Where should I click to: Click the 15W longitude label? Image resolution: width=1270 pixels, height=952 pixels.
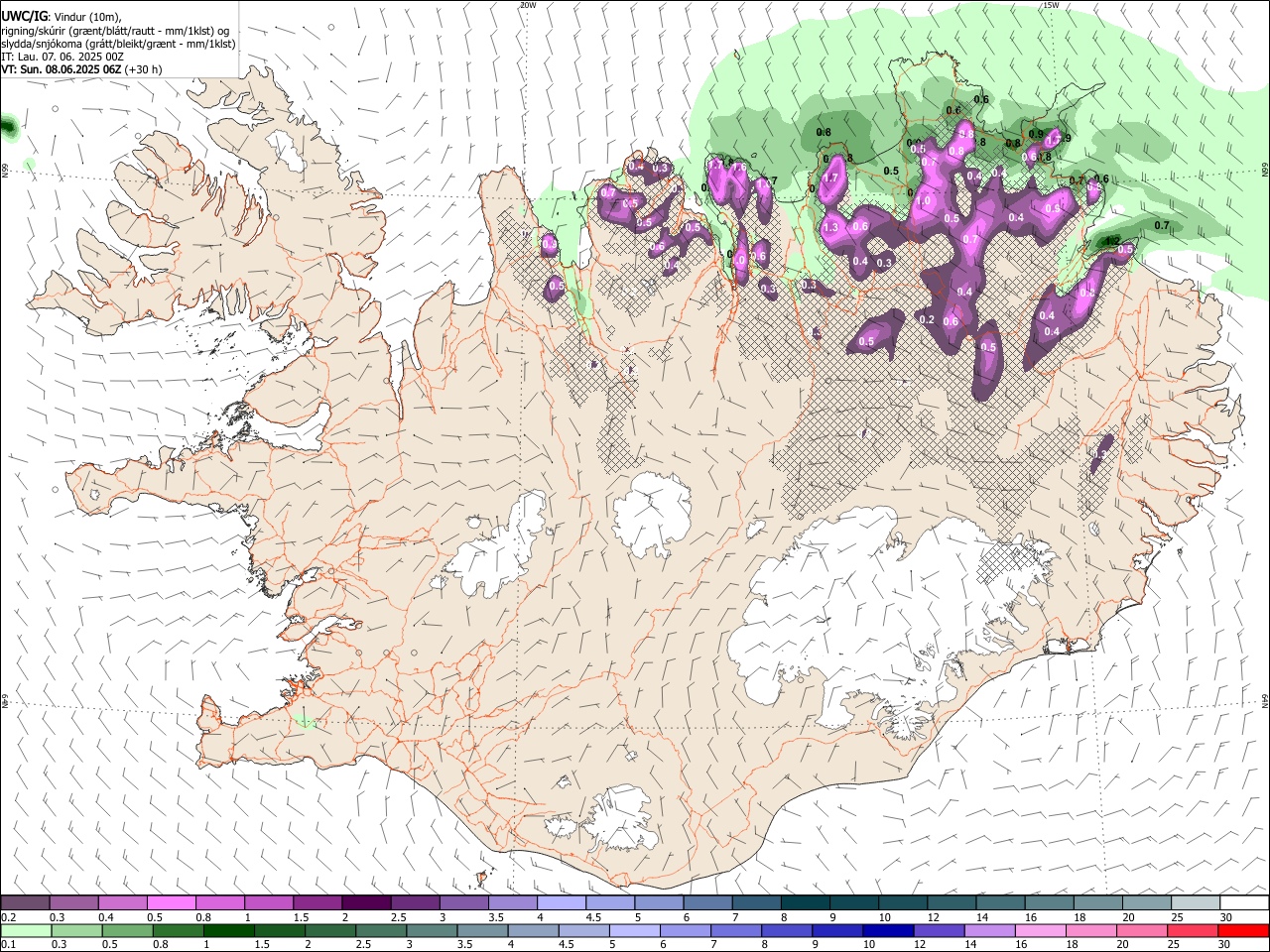(x=1051, y=5)
